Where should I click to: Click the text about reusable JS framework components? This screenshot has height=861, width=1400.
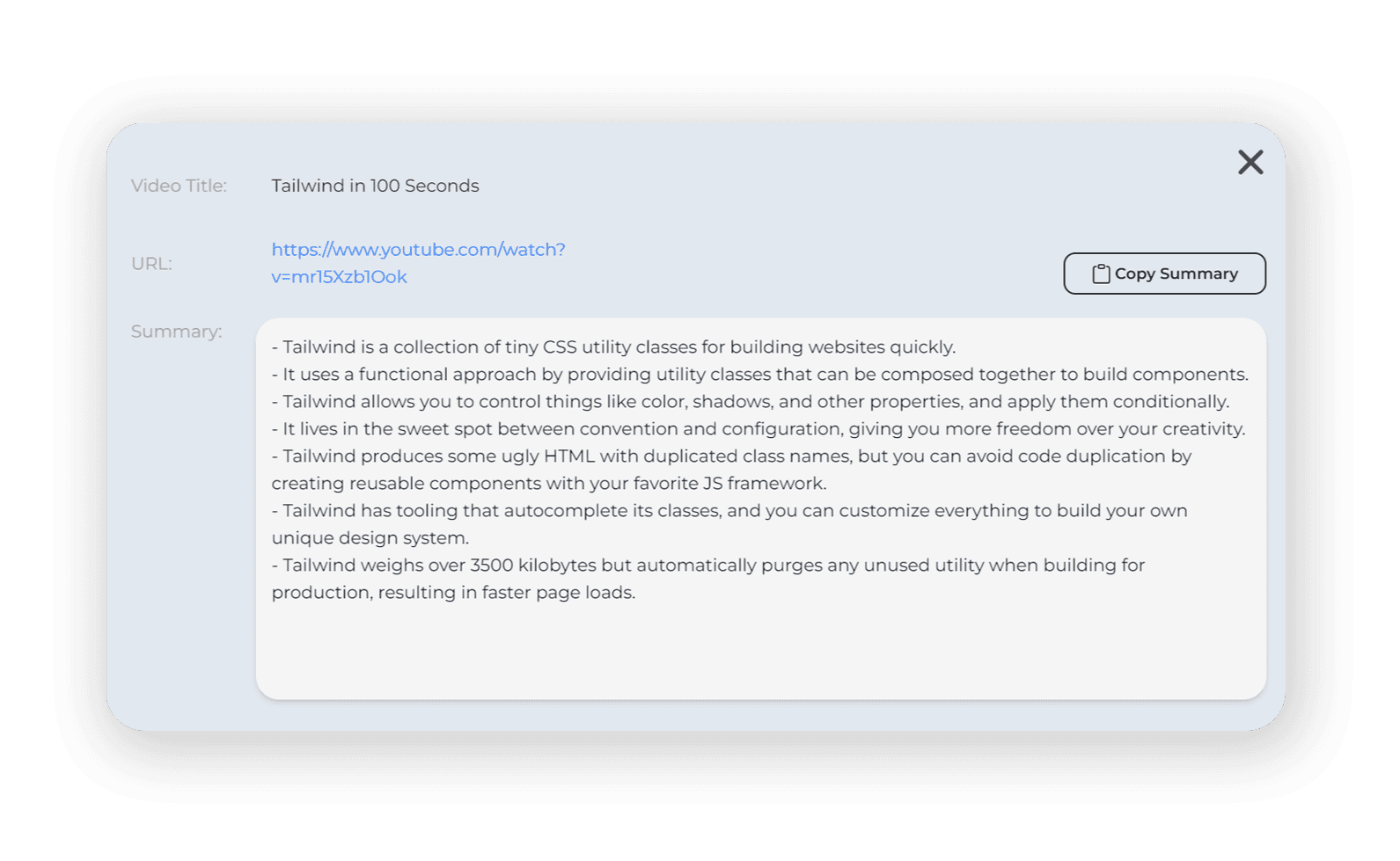coord(548,484)
